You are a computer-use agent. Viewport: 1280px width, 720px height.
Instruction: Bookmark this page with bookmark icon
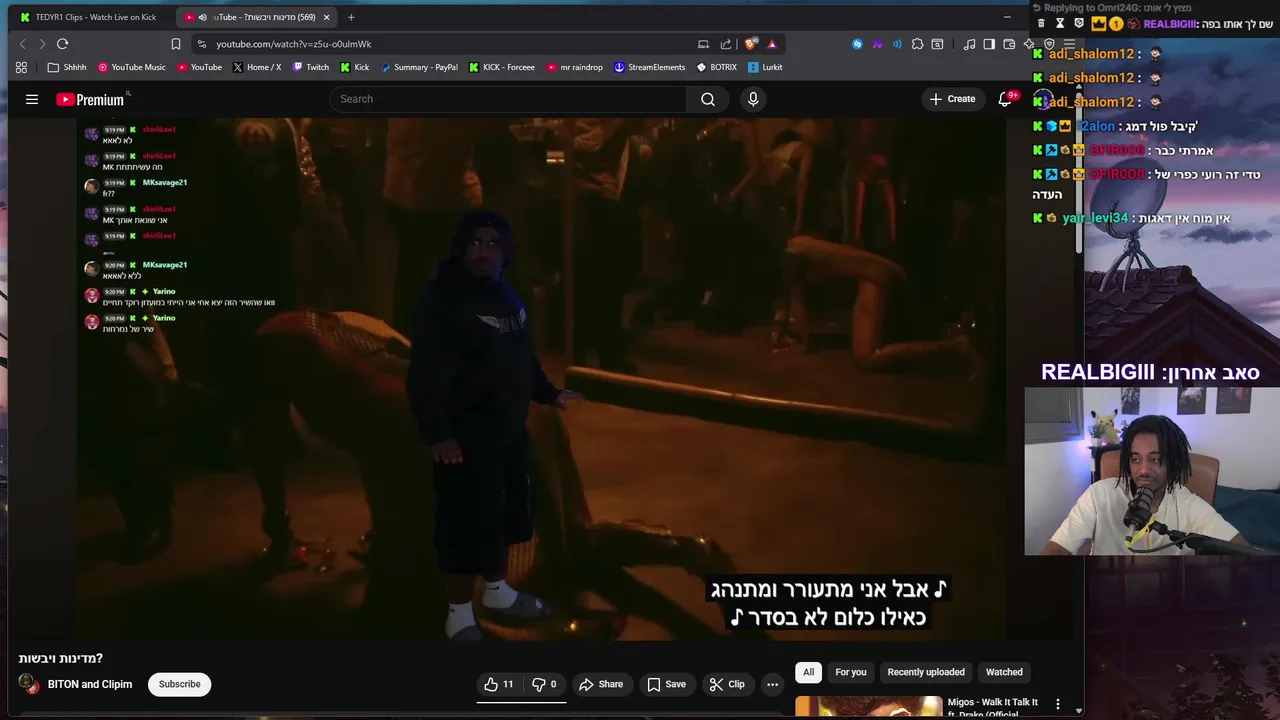[176, 44]
